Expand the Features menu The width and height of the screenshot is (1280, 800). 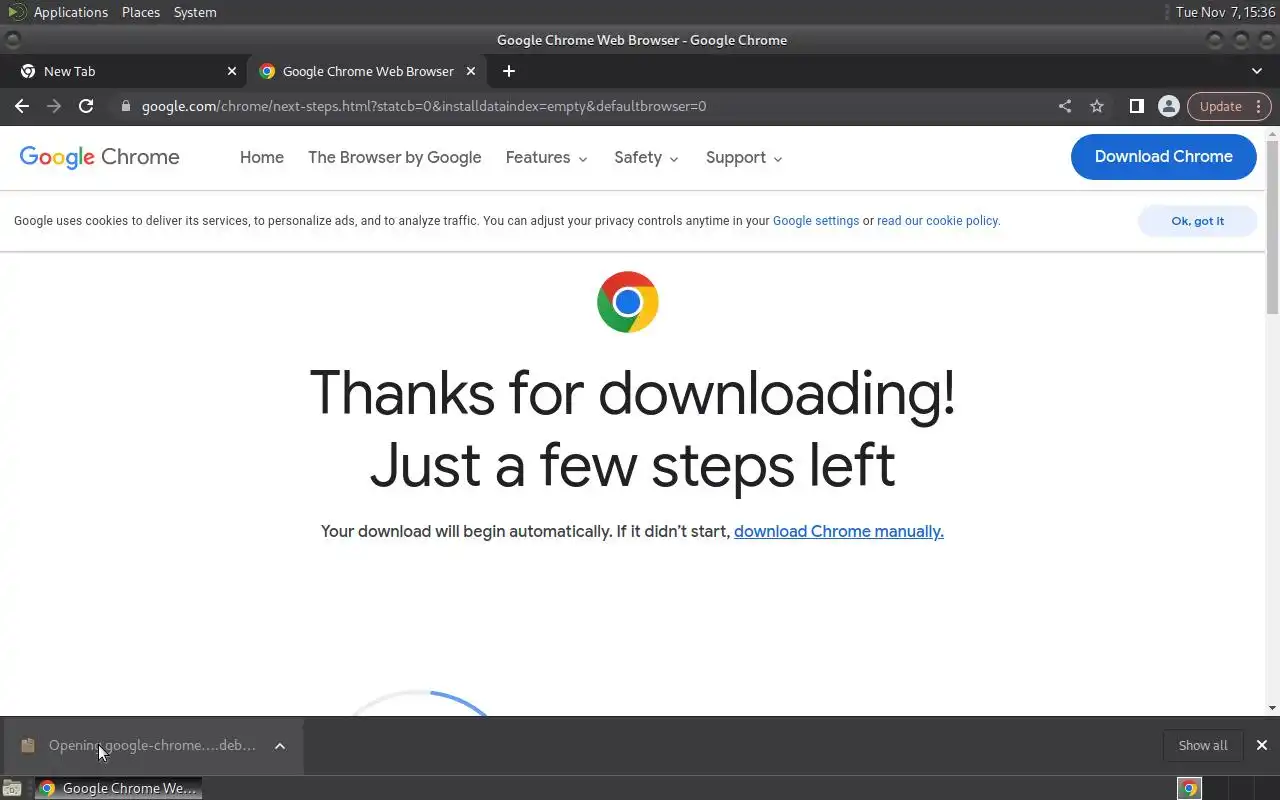click(x=546, y=157)
